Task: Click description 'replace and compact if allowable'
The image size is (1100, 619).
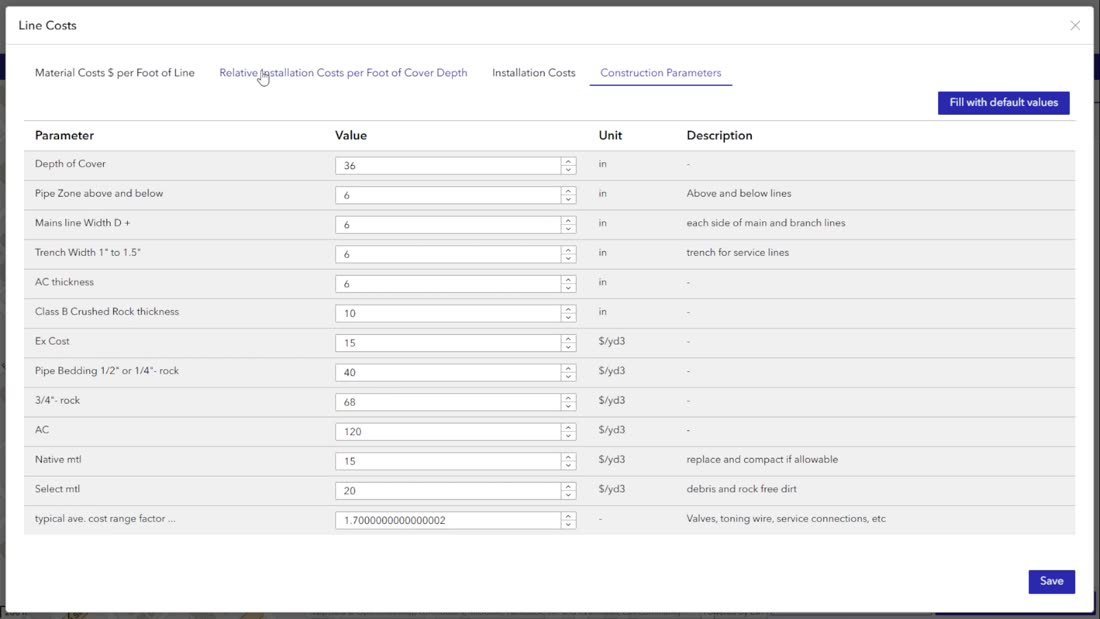Action: click(x=762, y=460)
